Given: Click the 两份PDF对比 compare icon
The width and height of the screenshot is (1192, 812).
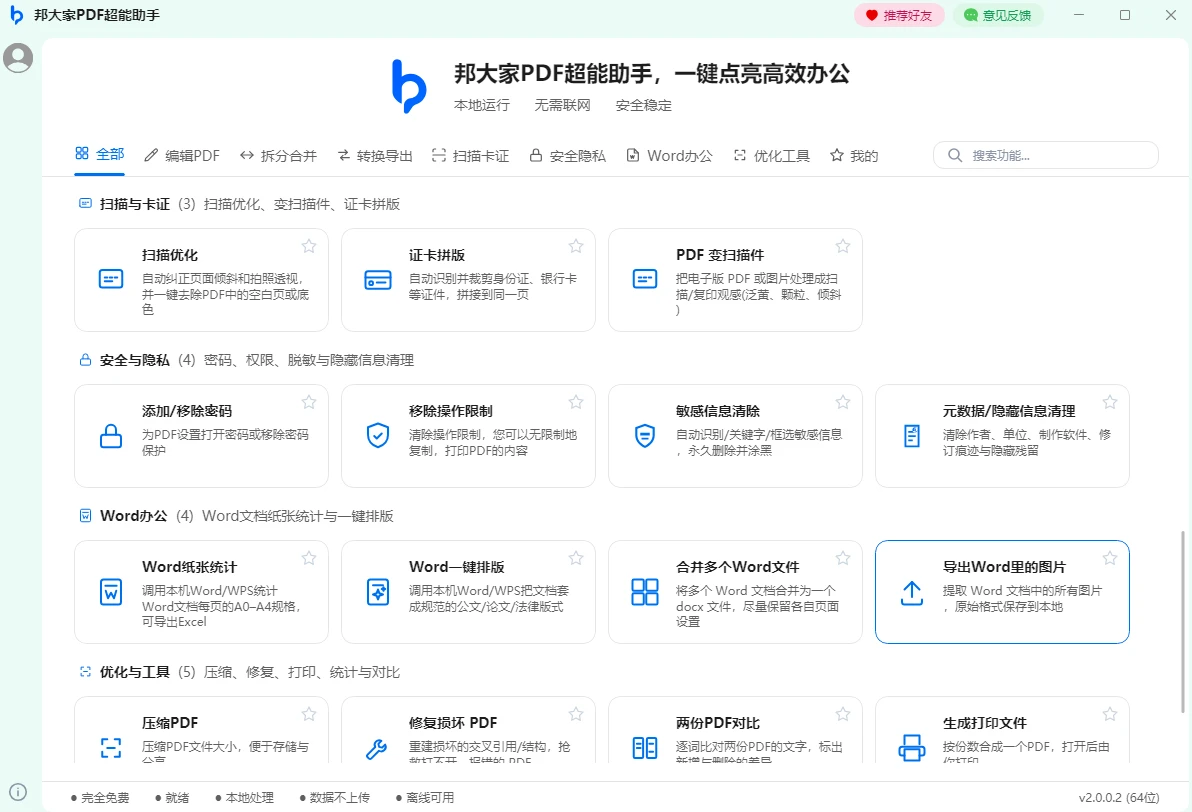Looking at the screenshot, I should point(645,748).
